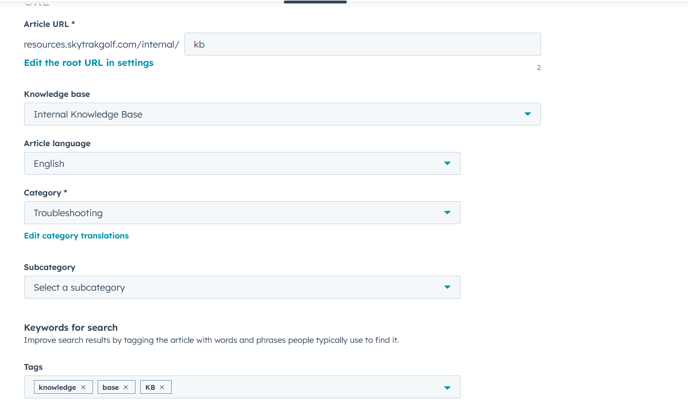Click the Subcategory dropdown caret arrow
Image resolution: width=688 pixels, height=403 pixels.
click(447, 287)
